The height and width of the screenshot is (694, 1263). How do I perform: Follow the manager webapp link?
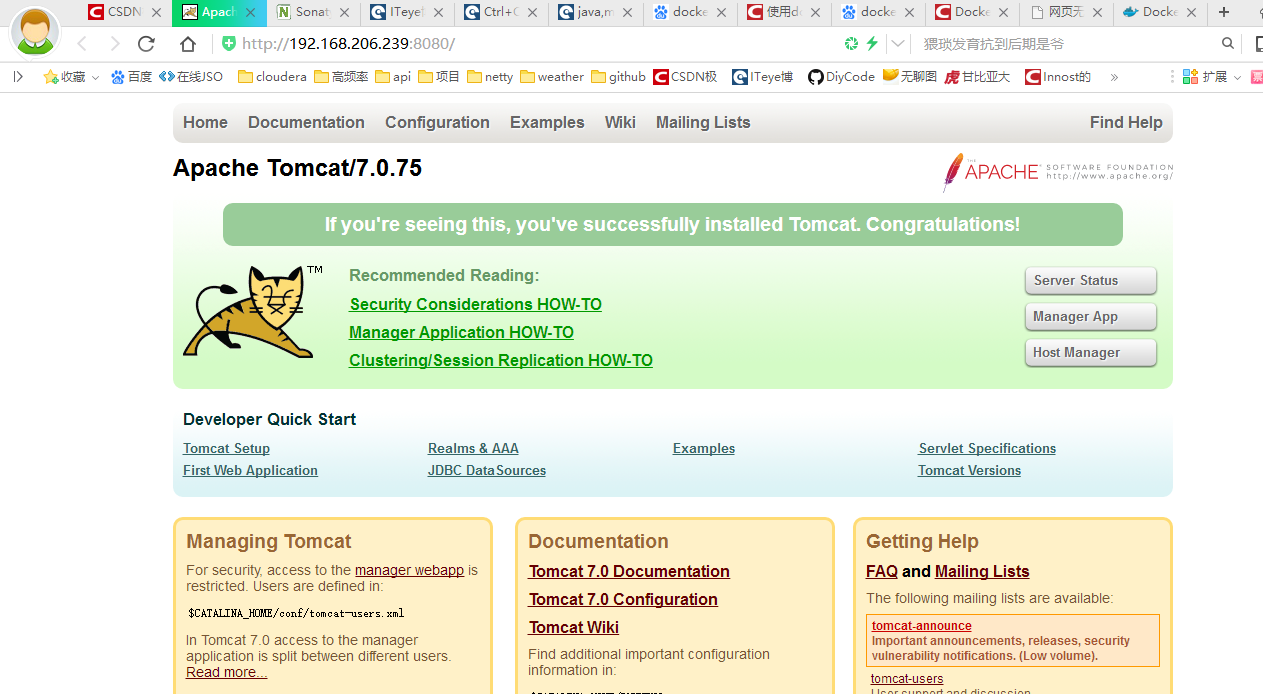click(409, 570)
